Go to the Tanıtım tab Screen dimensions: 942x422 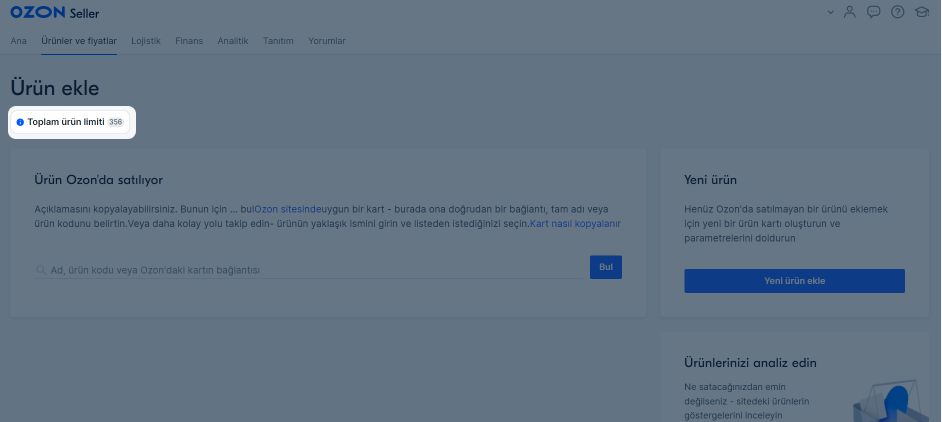click(278, 41)
